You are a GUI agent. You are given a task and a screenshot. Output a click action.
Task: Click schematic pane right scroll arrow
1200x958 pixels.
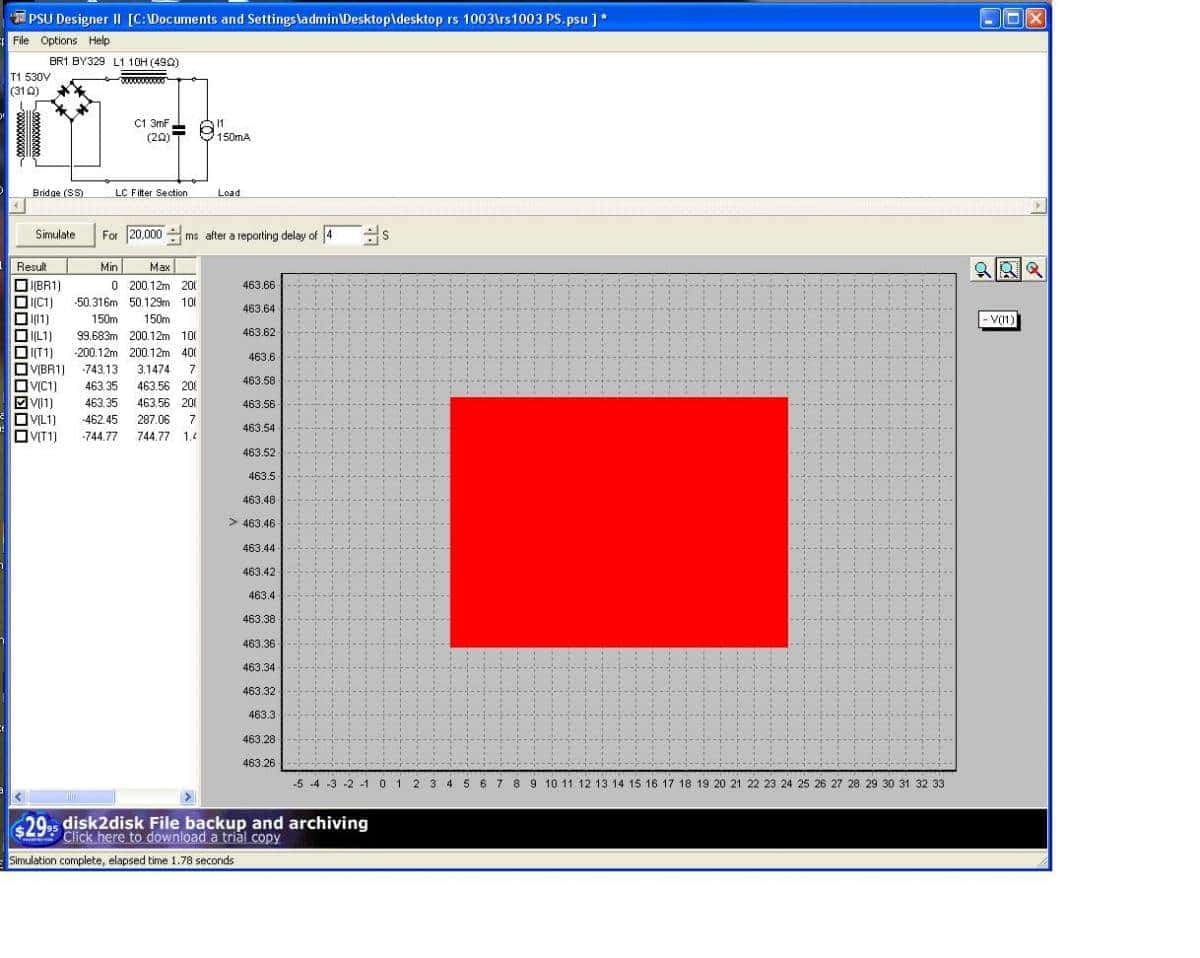pos(1038,206)
